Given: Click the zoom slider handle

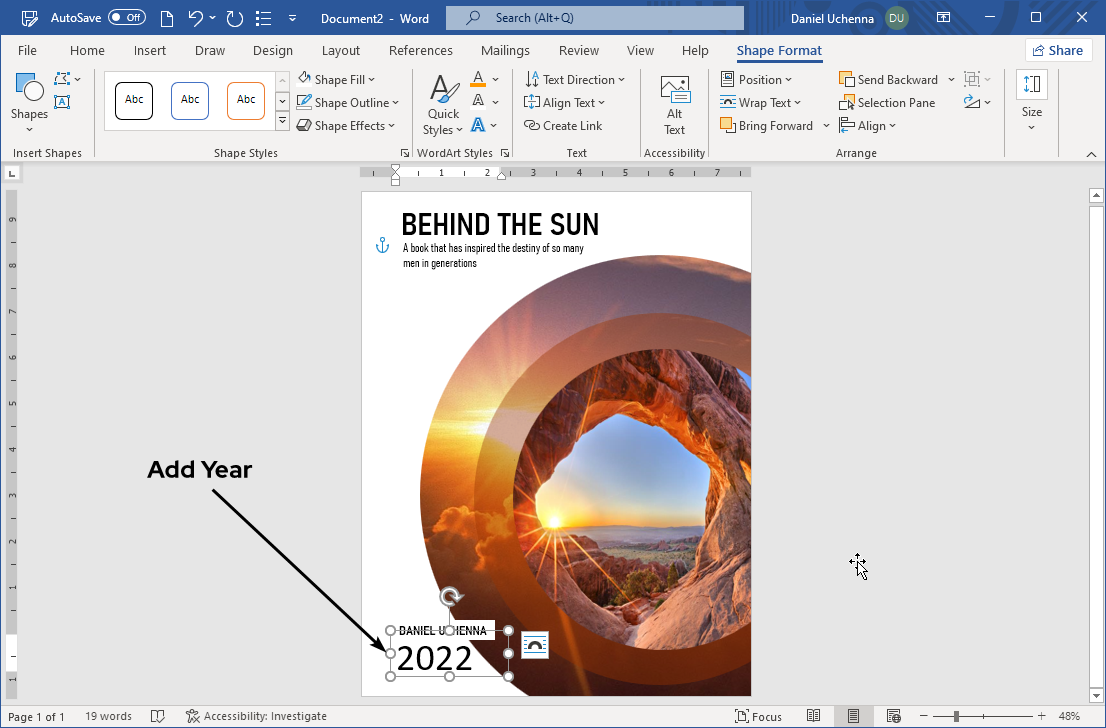Looking at the screenshot, I should click(x=957, y=716).
